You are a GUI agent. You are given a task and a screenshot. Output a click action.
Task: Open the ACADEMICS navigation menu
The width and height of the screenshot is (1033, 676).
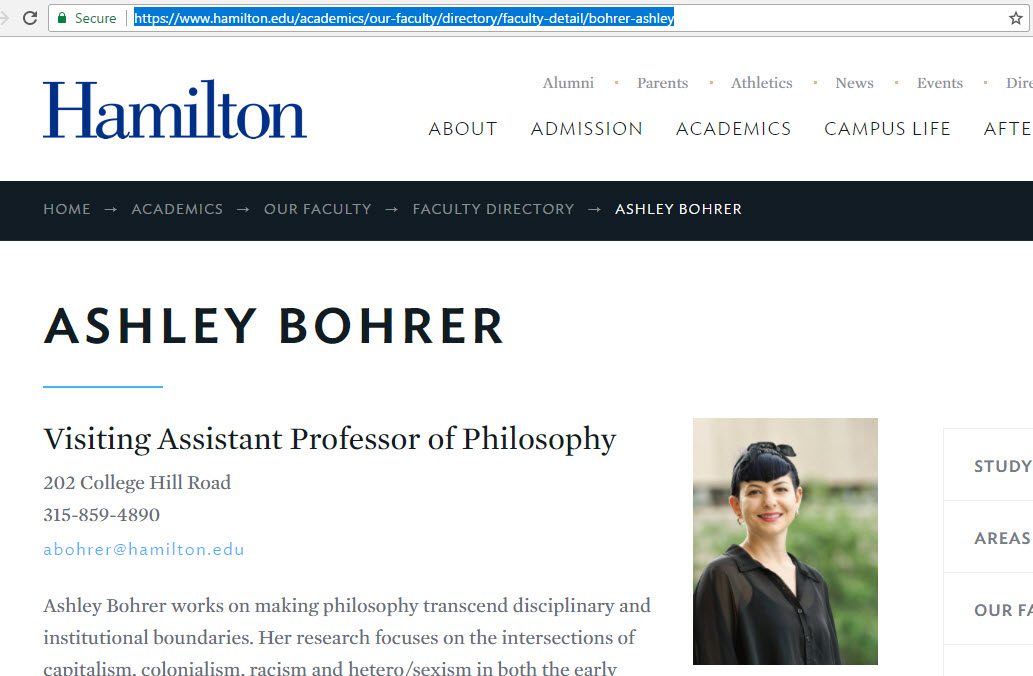pyautogui.click(x=733, y=128)
